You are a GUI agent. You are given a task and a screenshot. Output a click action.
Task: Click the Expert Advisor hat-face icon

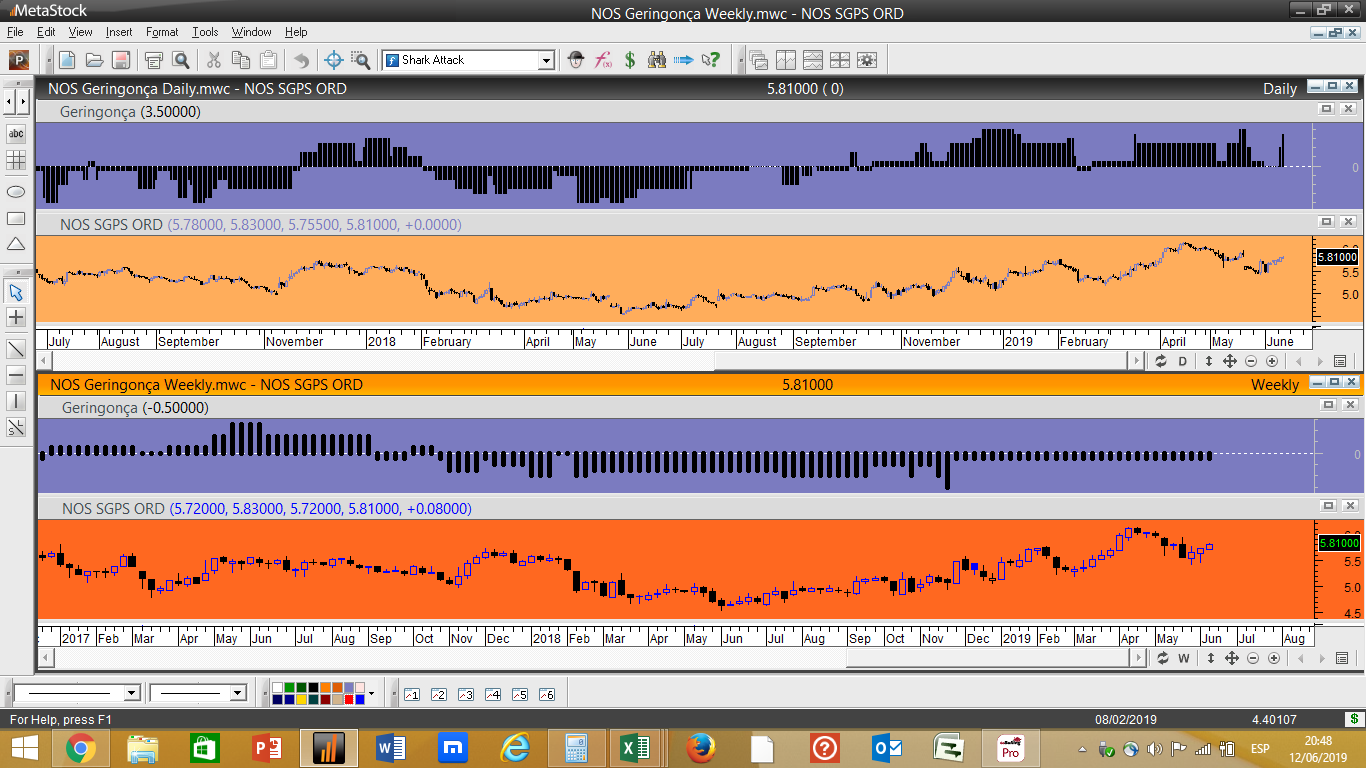pyautogui.click(x=576, y=60)
